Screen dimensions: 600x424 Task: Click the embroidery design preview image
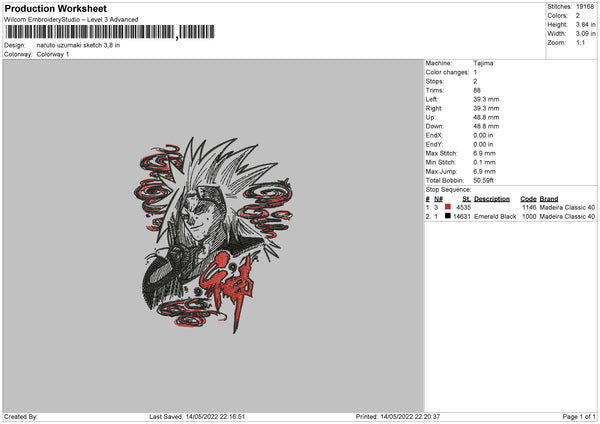point(213,235)
